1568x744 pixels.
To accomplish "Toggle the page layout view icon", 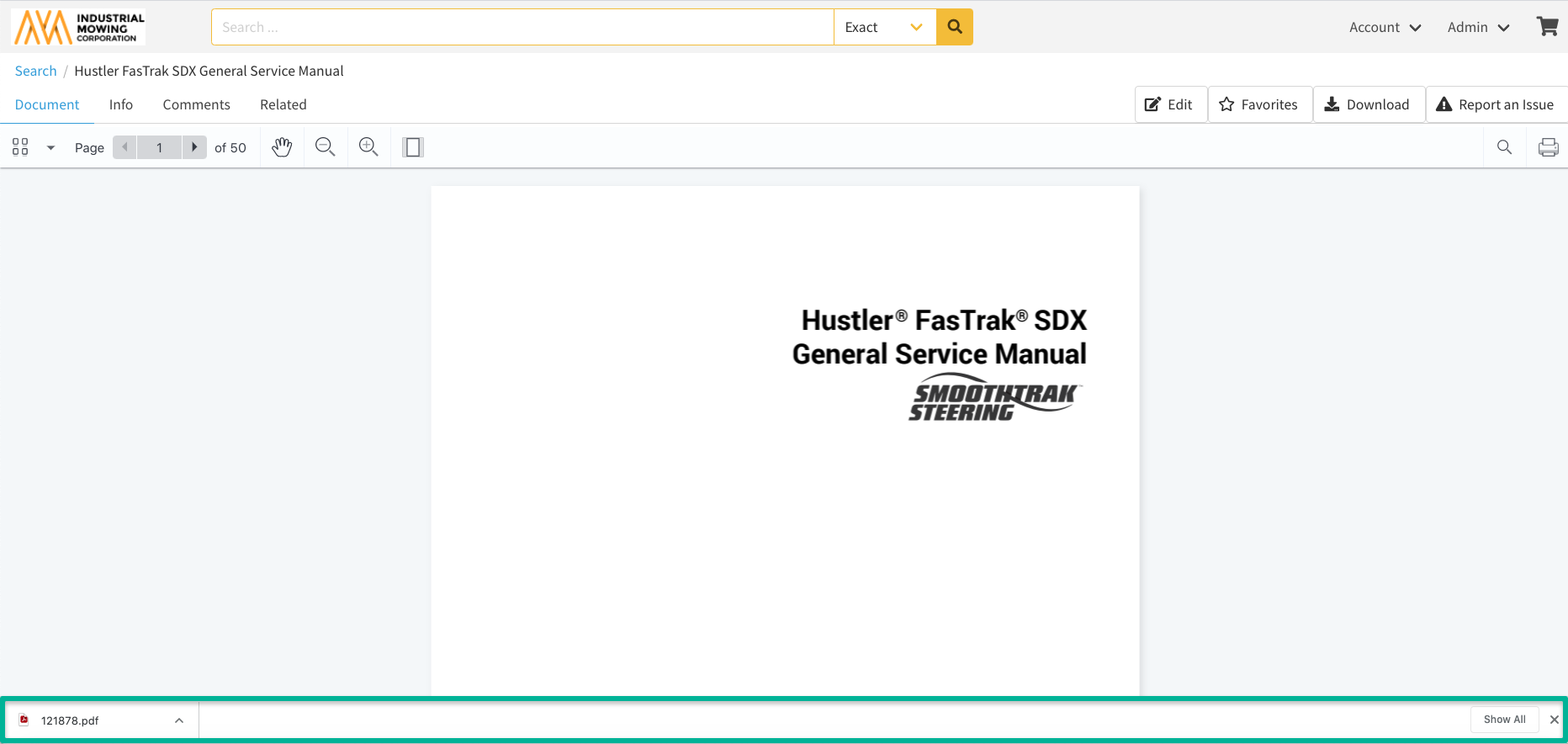I will (x=412, y=147).
